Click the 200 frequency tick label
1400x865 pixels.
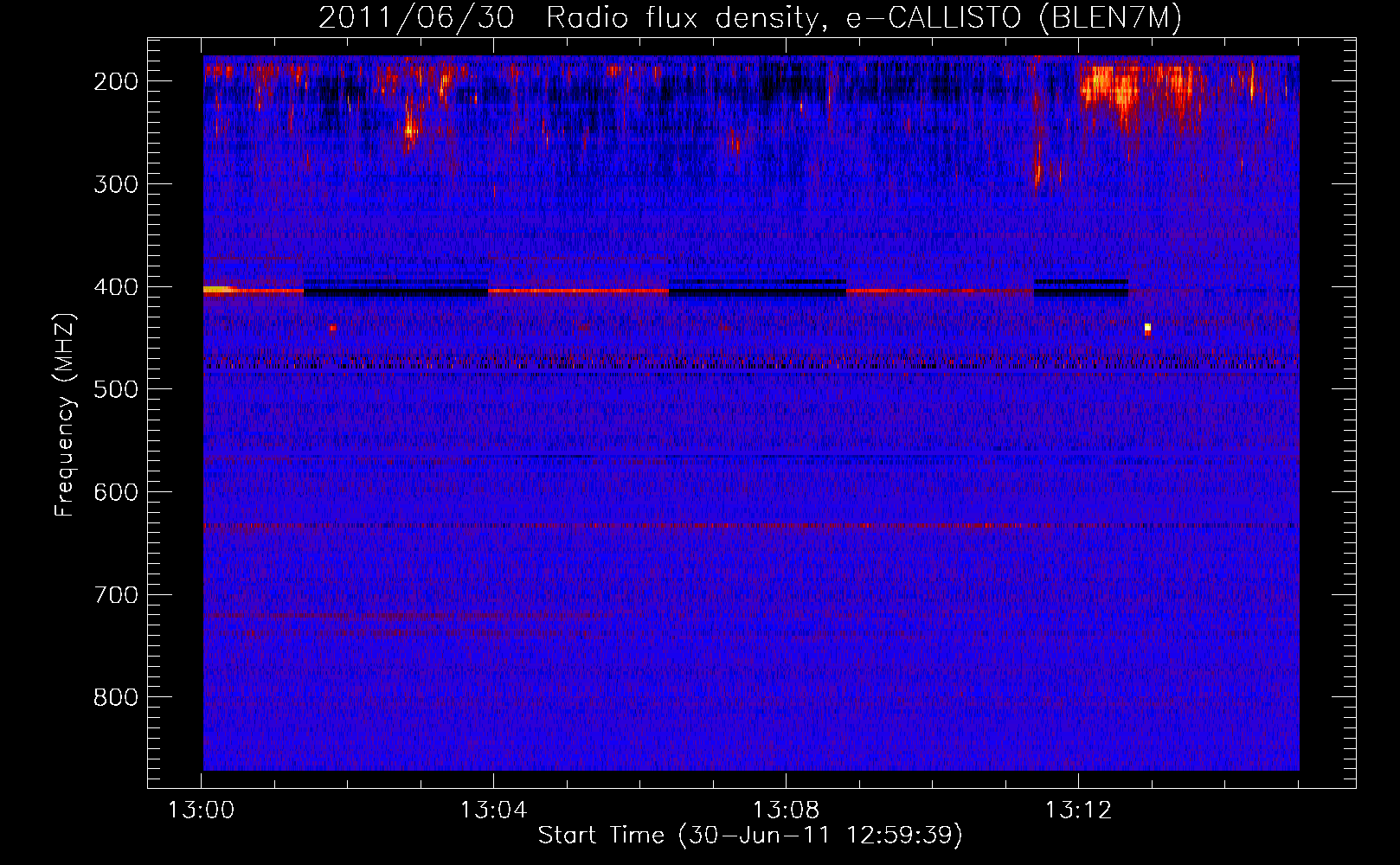pos(116,81)
